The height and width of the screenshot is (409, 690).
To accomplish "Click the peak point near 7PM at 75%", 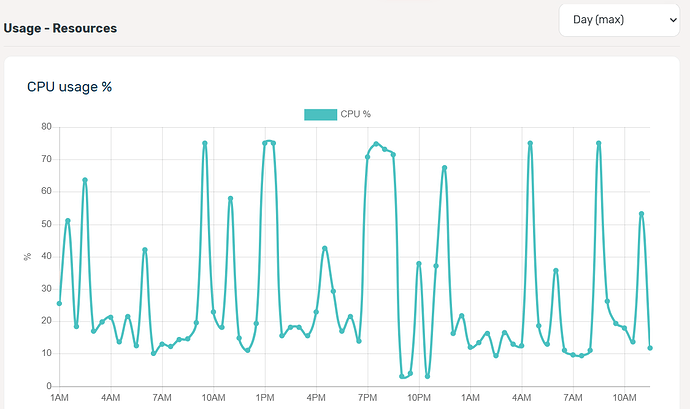I will coord(376,144).
